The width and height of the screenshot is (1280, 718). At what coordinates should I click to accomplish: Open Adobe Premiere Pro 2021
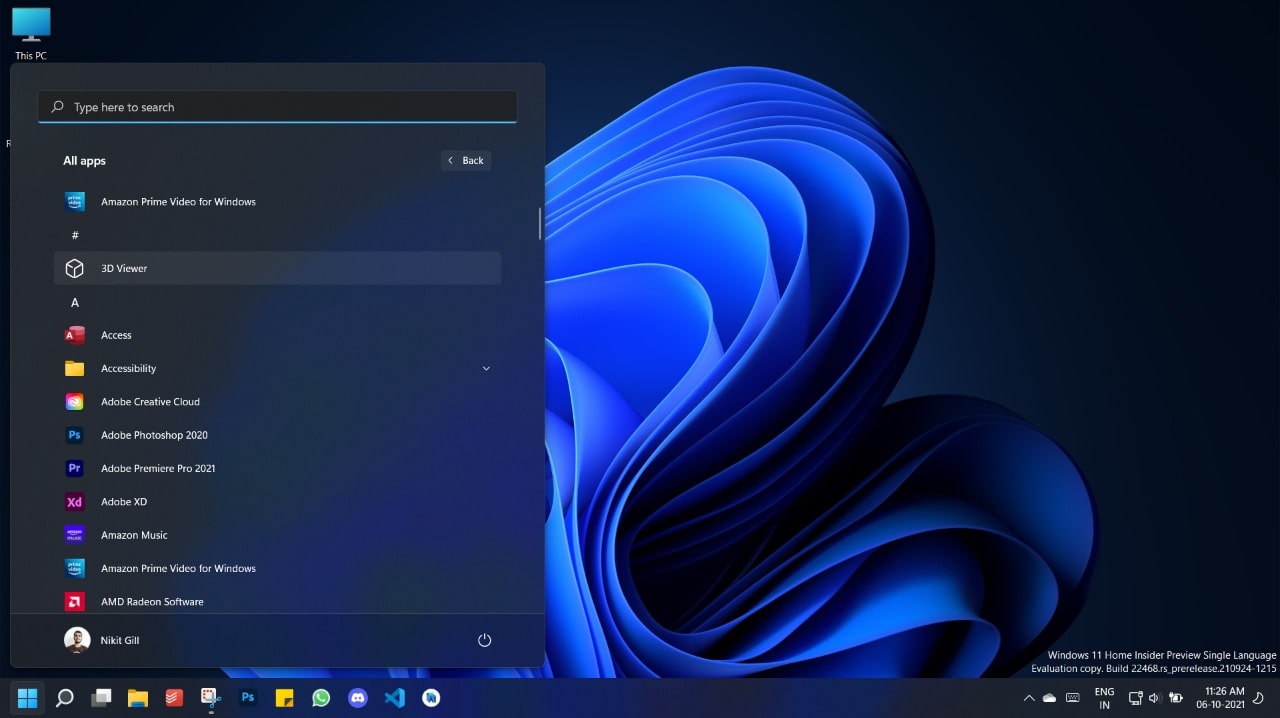click(277, 468)
